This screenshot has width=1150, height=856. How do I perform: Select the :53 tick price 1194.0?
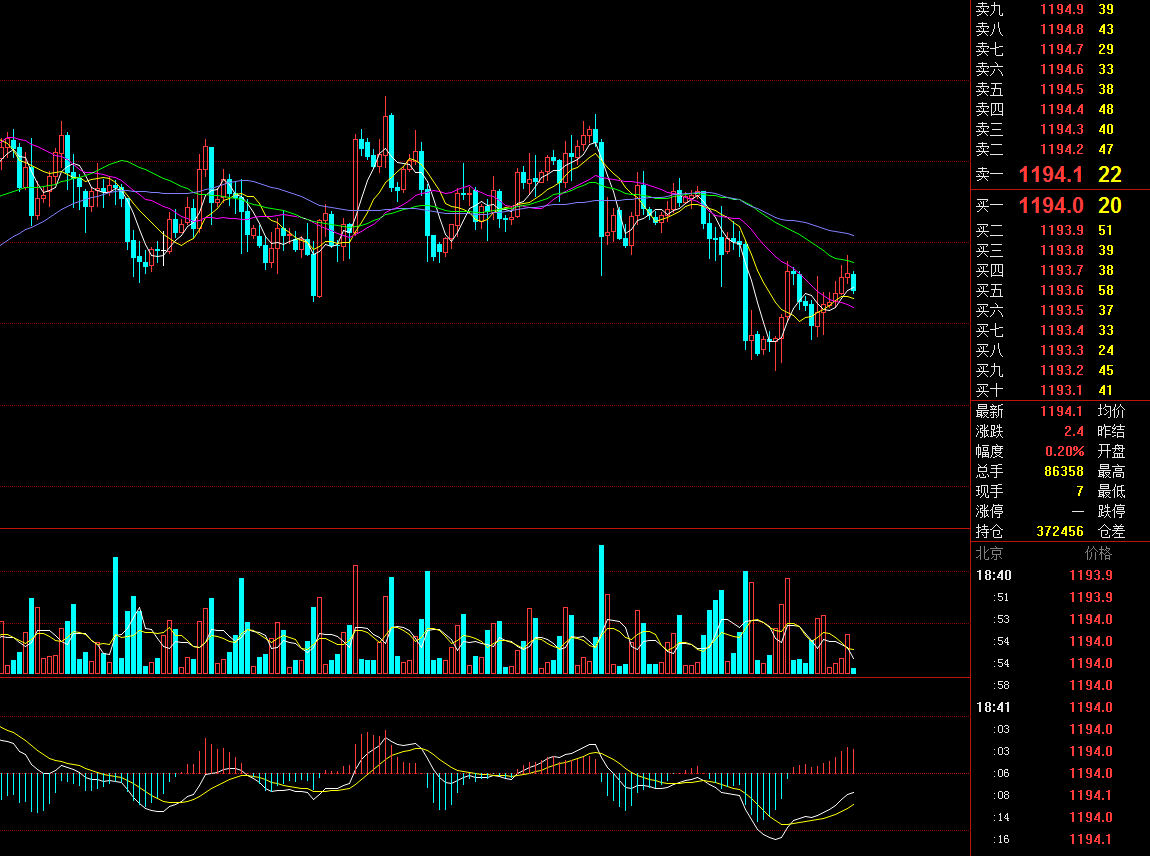pos(1091,619)
